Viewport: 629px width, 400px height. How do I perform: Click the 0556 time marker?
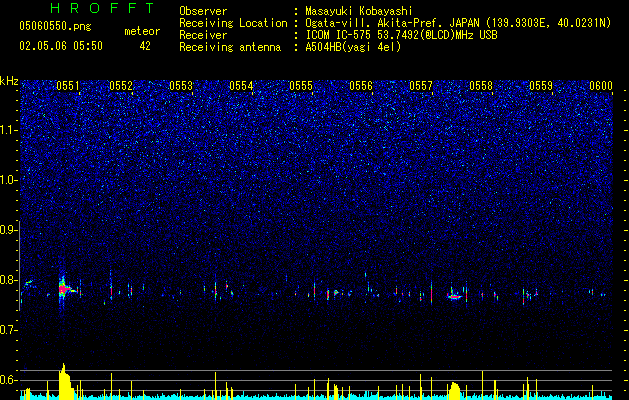pos(361,86)
